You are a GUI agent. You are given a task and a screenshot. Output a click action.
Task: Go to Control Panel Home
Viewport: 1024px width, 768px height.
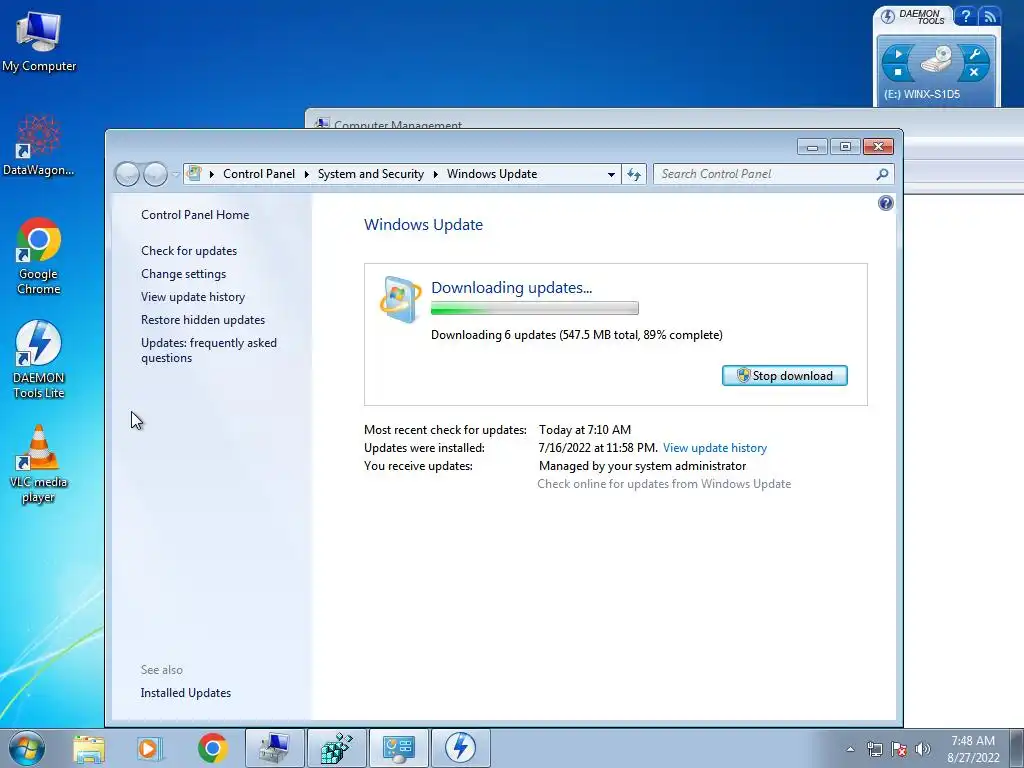[195, 215]
